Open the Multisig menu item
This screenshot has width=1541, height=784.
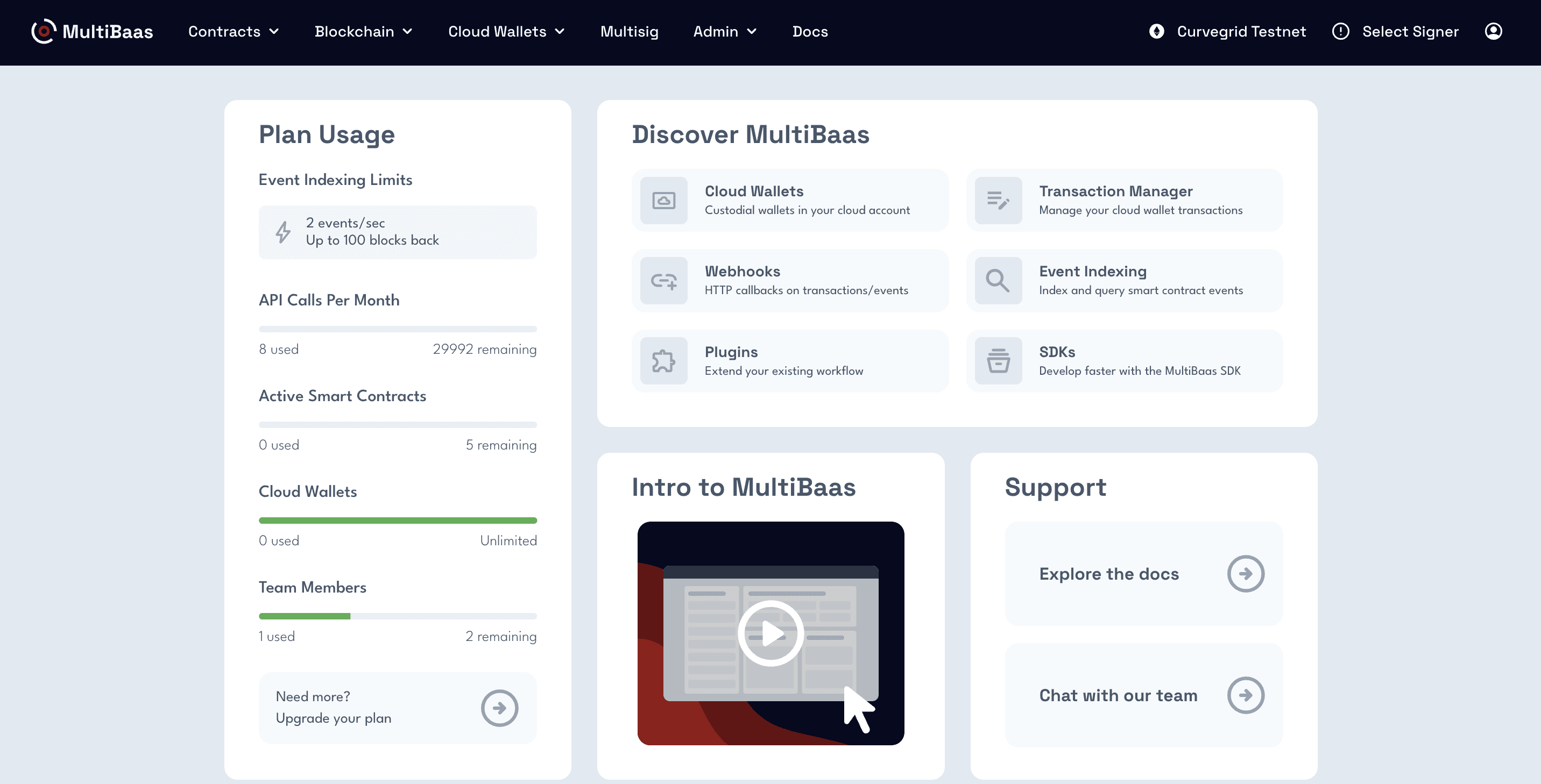click(629, 31)
